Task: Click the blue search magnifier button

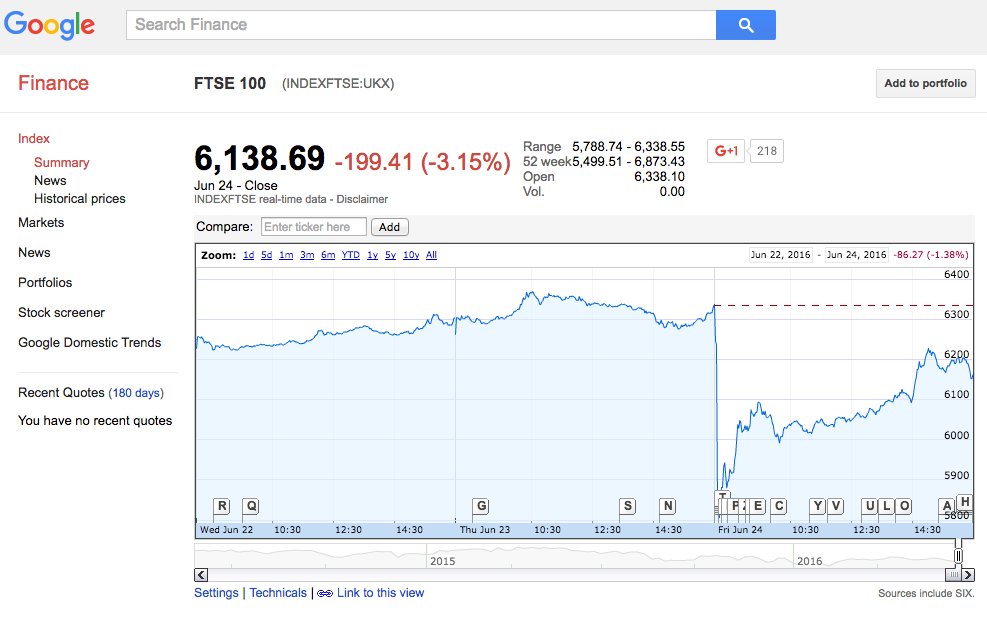Action: tap(745, 25)
